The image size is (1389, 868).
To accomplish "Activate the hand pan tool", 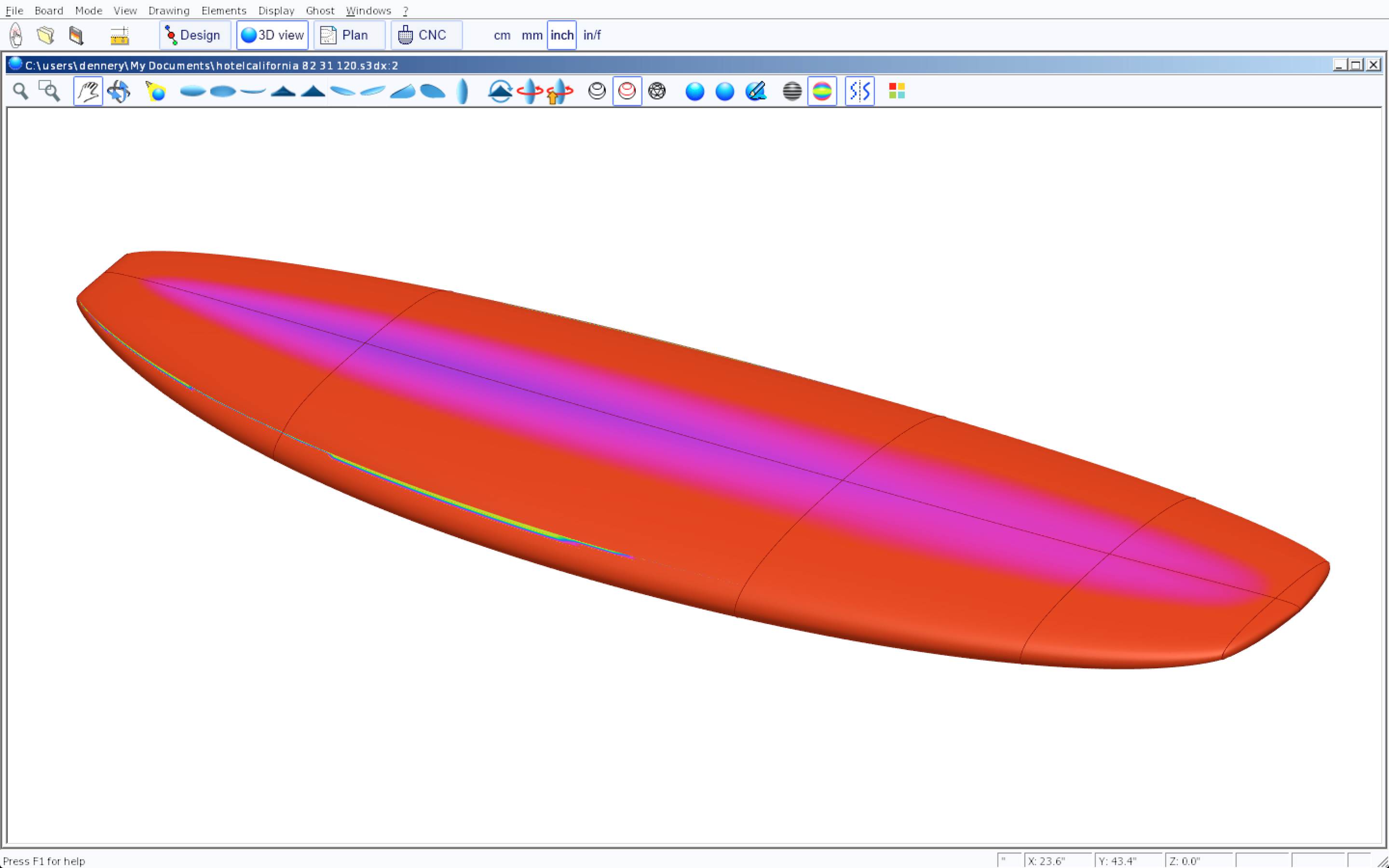I will pyautogui.click(x=88, y=91).
